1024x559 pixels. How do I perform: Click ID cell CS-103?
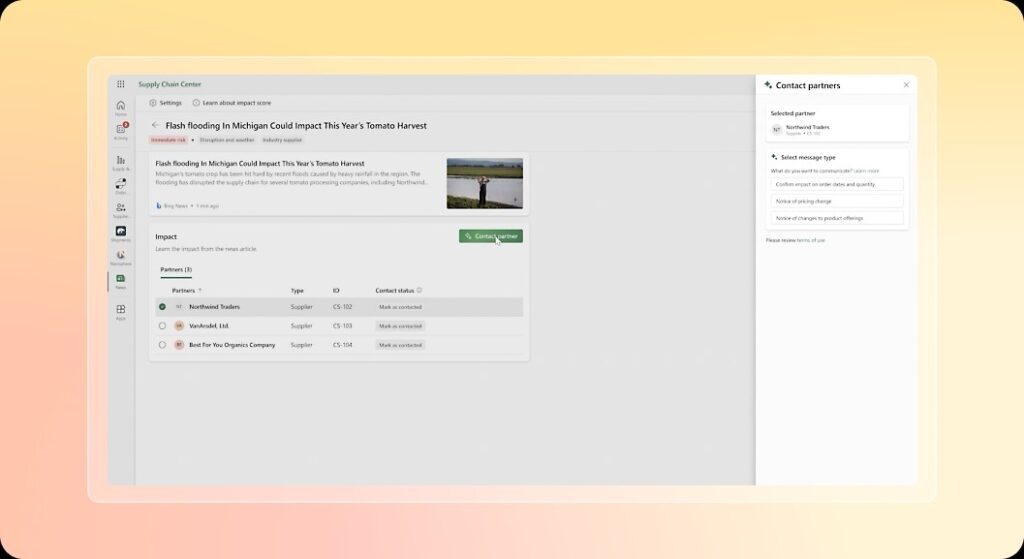[x=342, y=325]
